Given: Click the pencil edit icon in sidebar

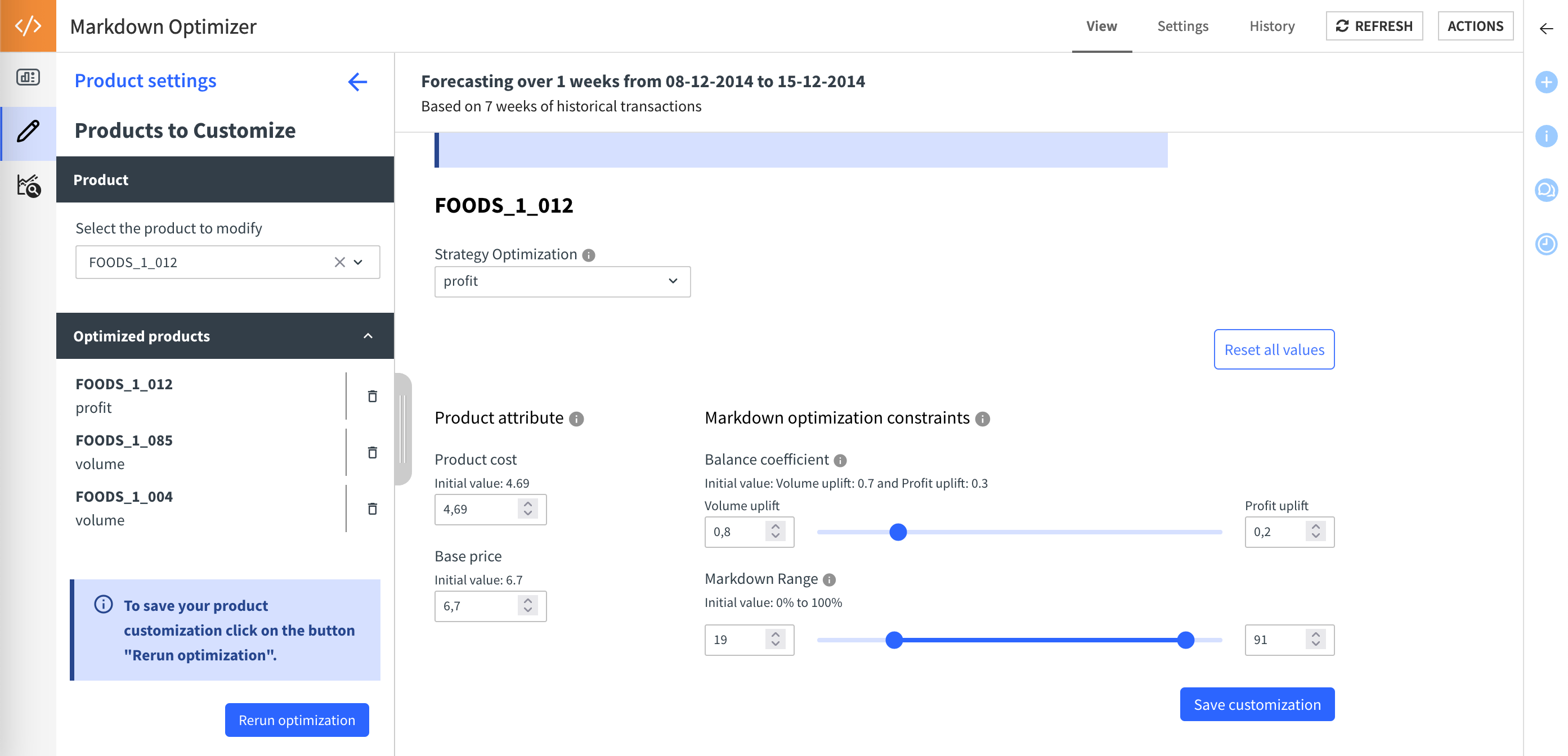Looking at the screenshot, I should pos(28,132).
